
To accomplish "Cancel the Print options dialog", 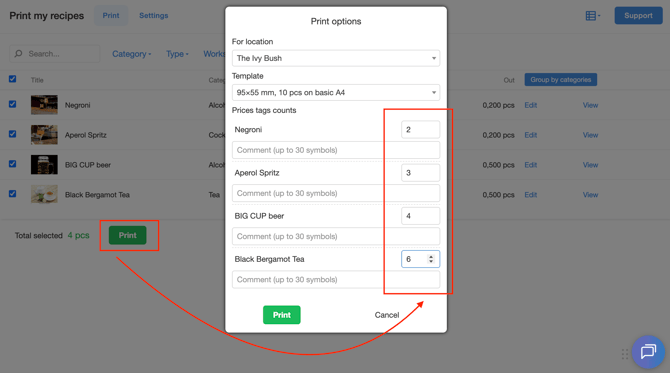I will click(387, 315).
